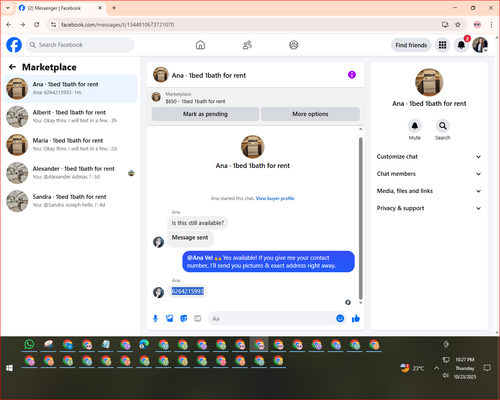Screen dimensions: 500x400
Task: Open the purple conversation information icon
Action: pos(352,75)
